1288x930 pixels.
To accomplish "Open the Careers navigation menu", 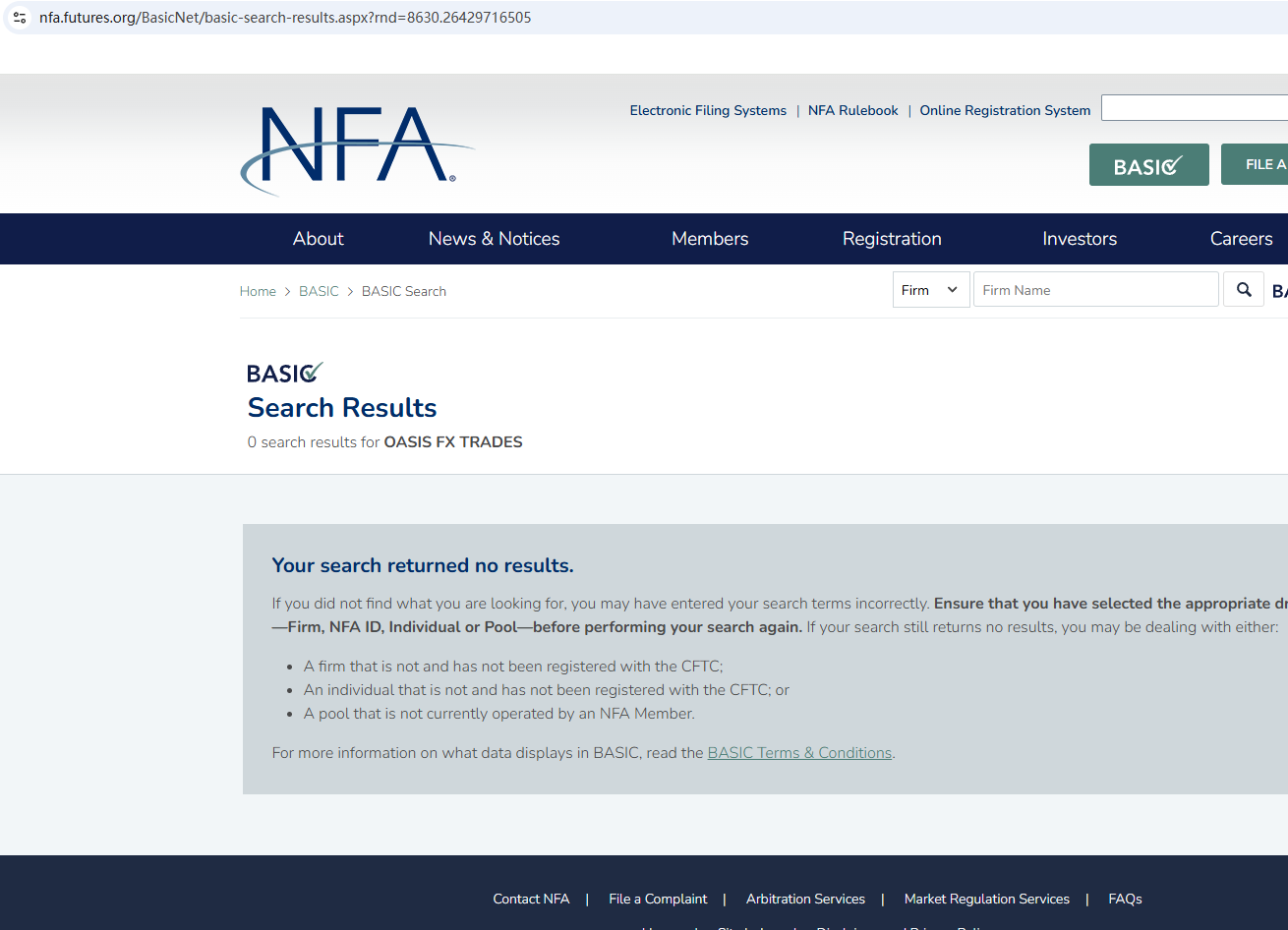I will (x=1241, y=239).
